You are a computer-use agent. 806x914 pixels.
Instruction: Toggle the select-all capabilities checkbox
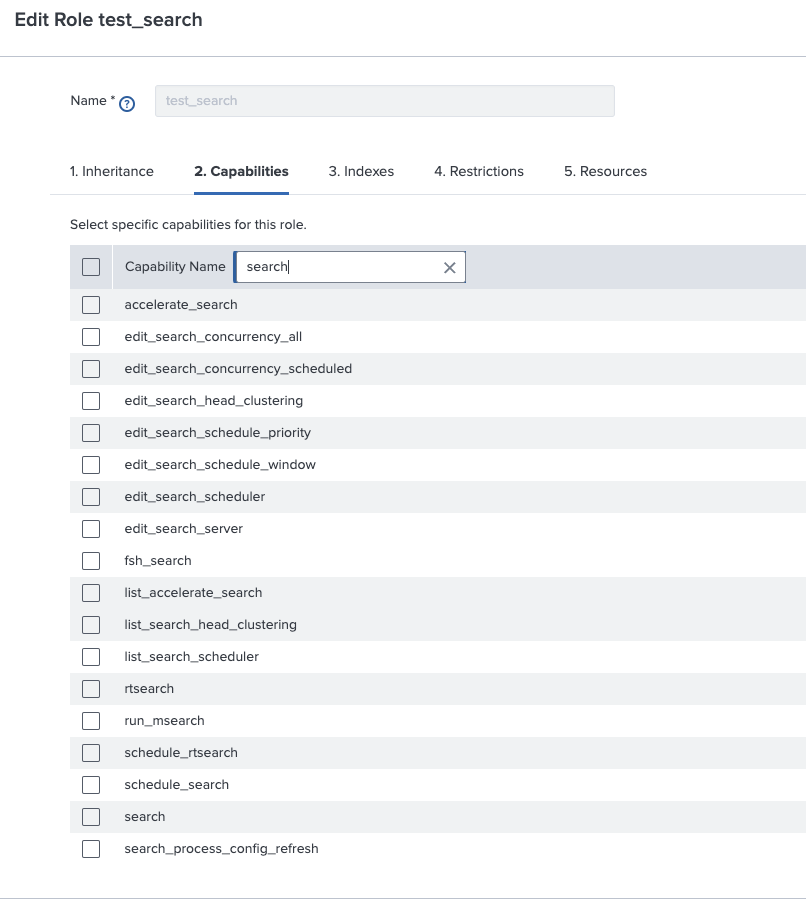pos(91,267)
